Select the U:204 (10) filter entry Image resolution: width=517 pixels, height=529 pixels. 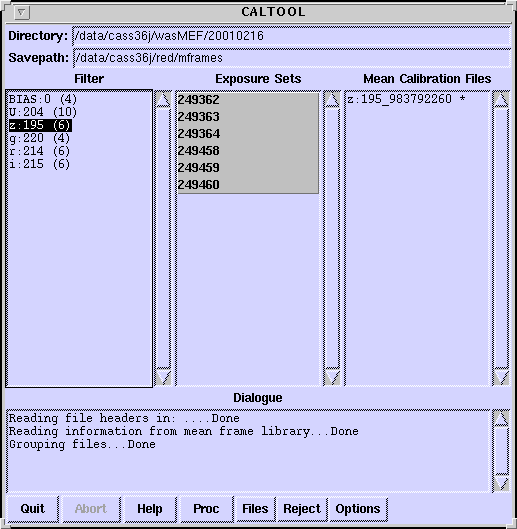(x=43, y=112)
